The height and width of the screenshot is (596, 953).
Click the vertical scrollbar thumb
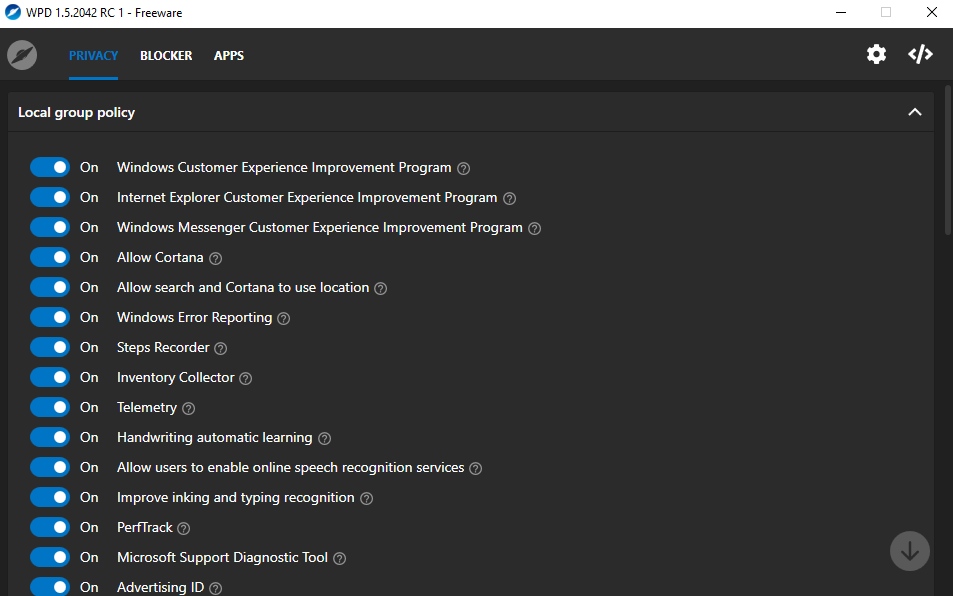[948, 161]
